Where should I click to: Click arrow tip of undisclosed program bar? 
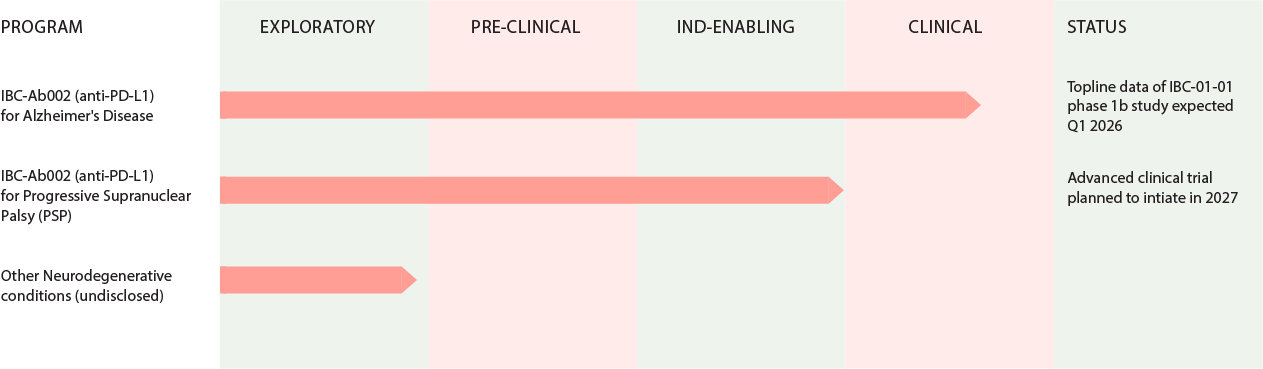click(408, 280)
